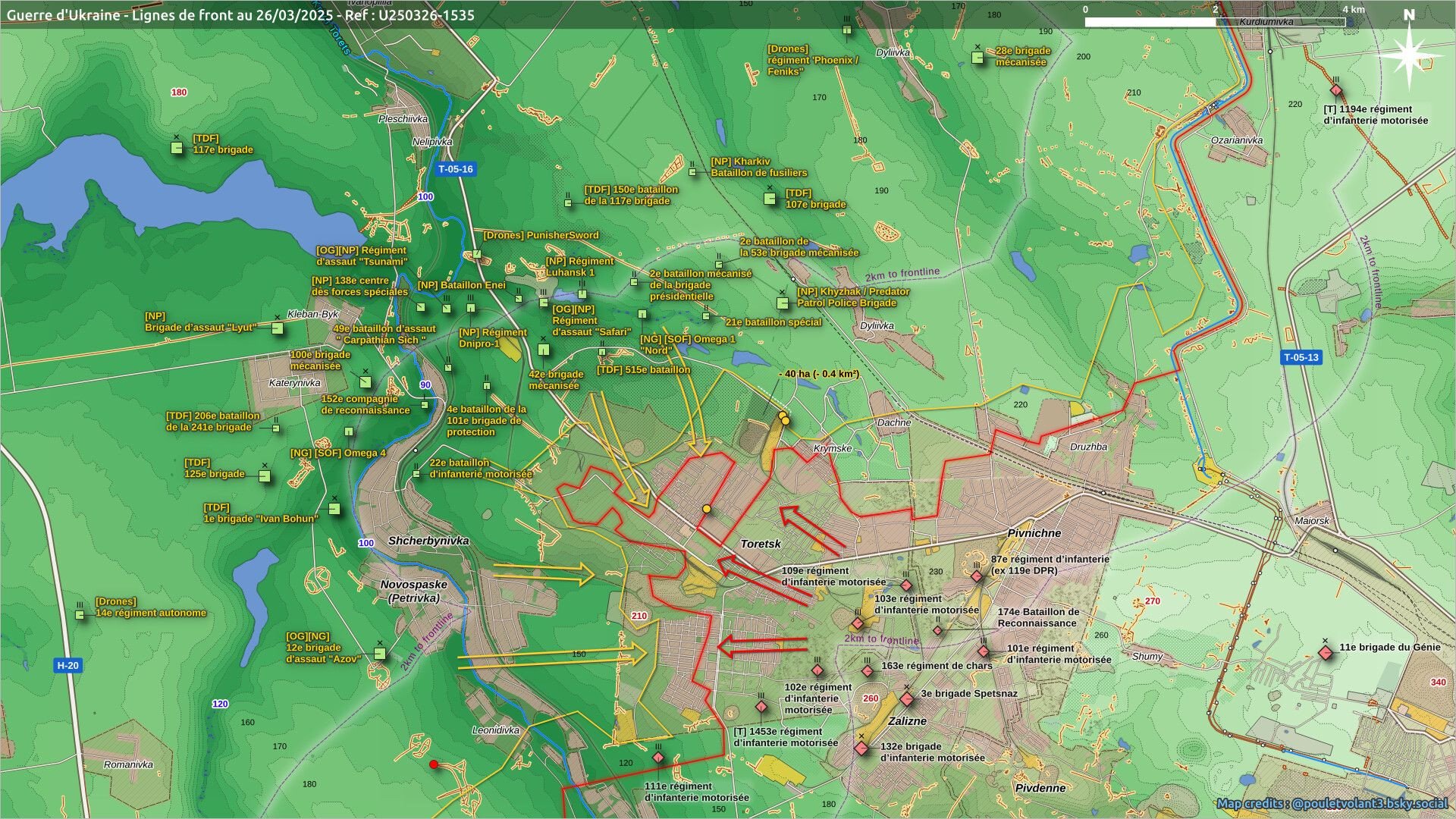Select the 109e régiment red diamond marker
Image resolution: width=1456 pixels, height=819 pixels.
905,585
